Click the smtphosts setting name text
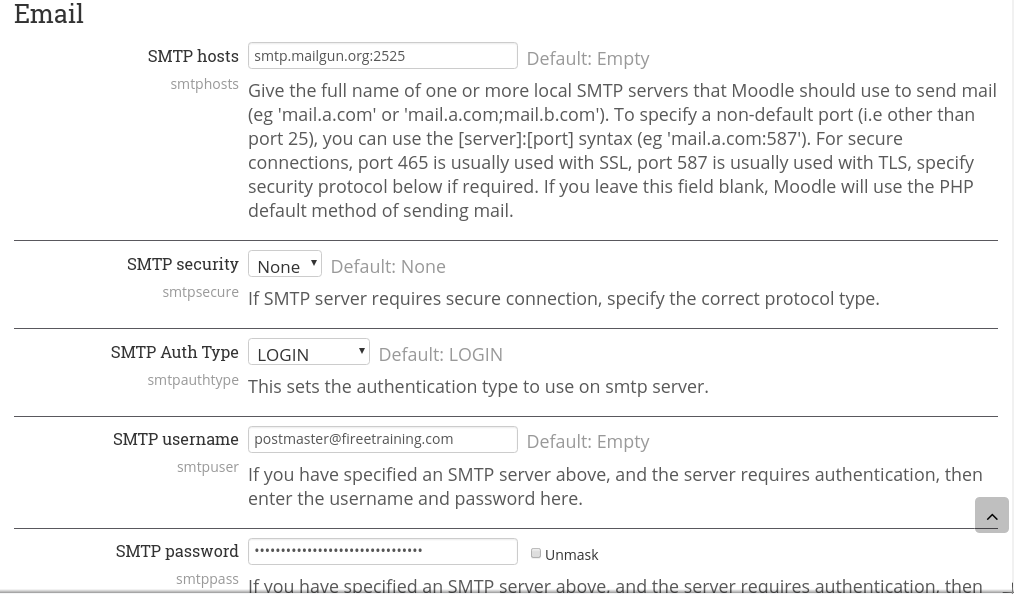Screen dimensions: 1014x594 pyautogui.click(x=204, y=84)
